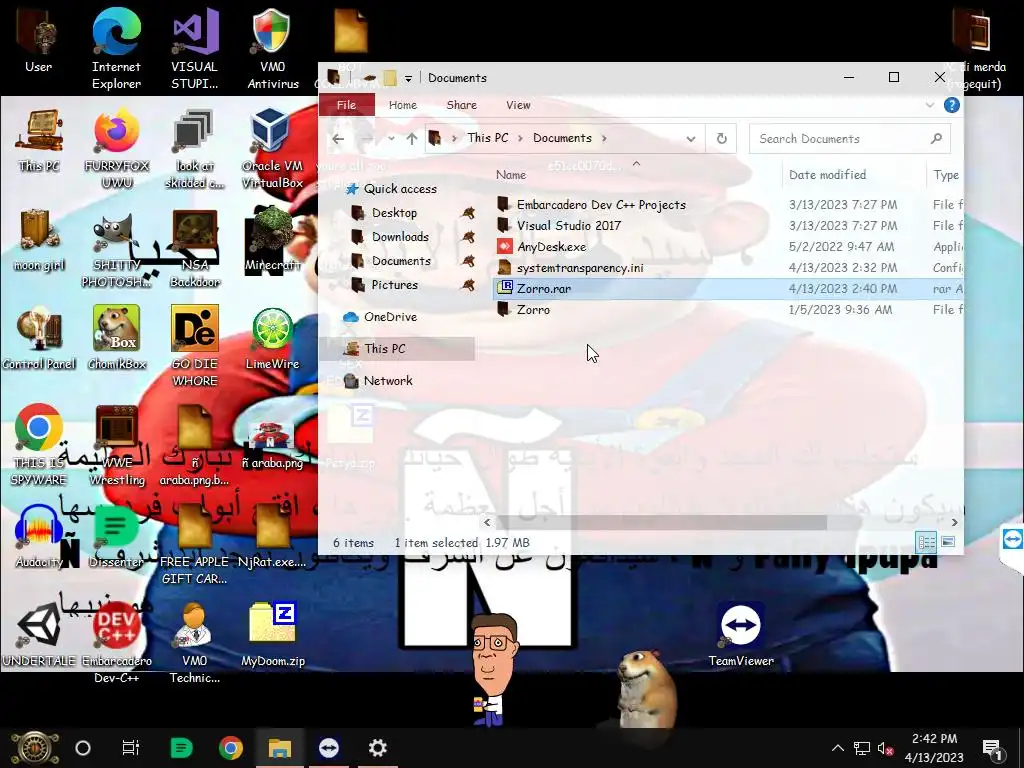Click This PC in address breadcrumb

tap(488, 138)
